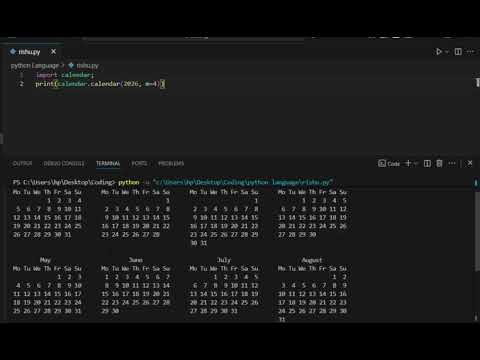
Task: Click the May heading in terminal output
Action: pyautogui.click(x=45, y=260)
